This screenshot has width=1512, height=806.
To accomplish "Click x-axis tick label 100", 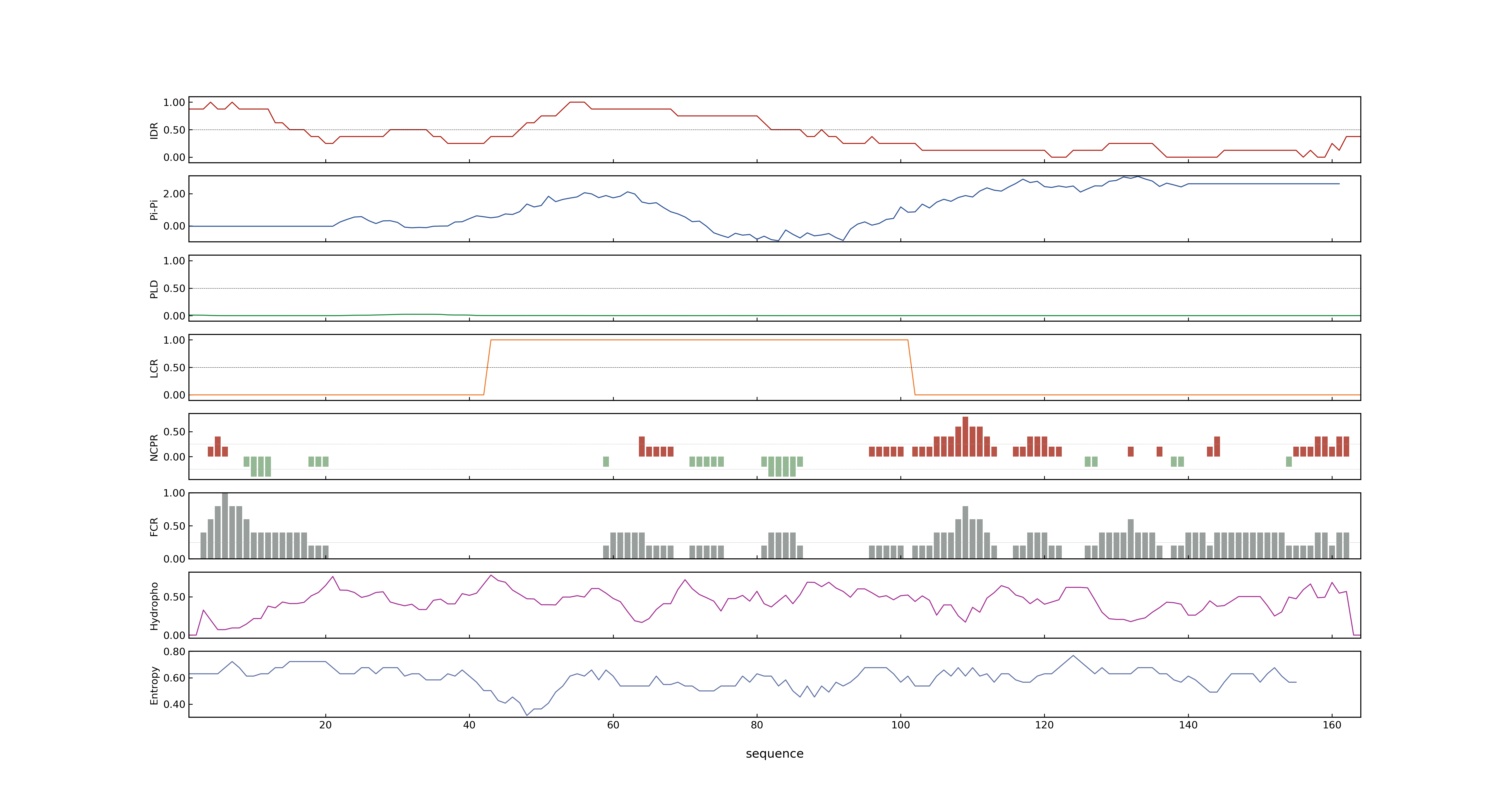I will [900, 725].
